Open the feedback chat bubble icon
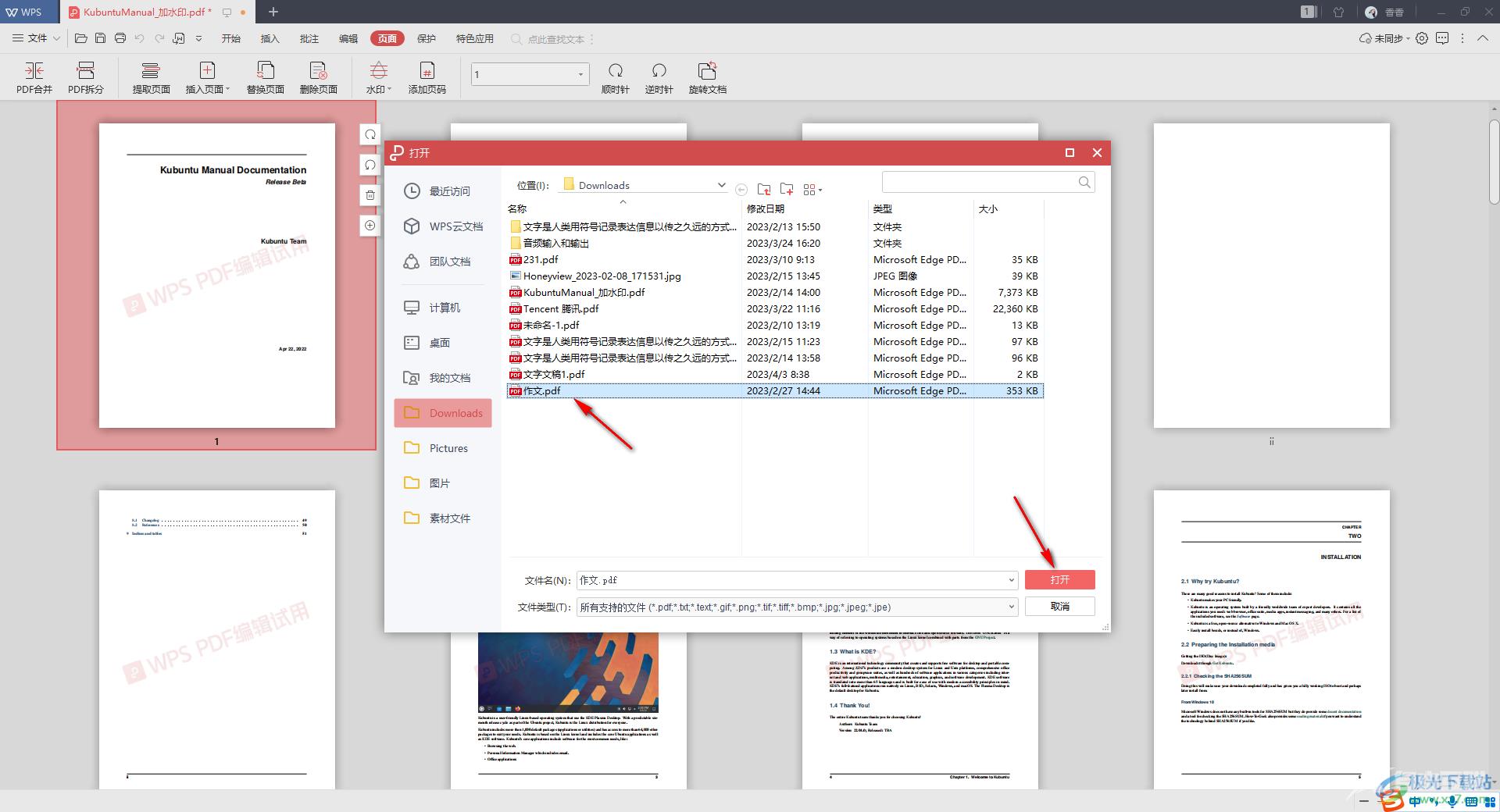Viewport: 1500px width, 812px height. click(1442, 38)
